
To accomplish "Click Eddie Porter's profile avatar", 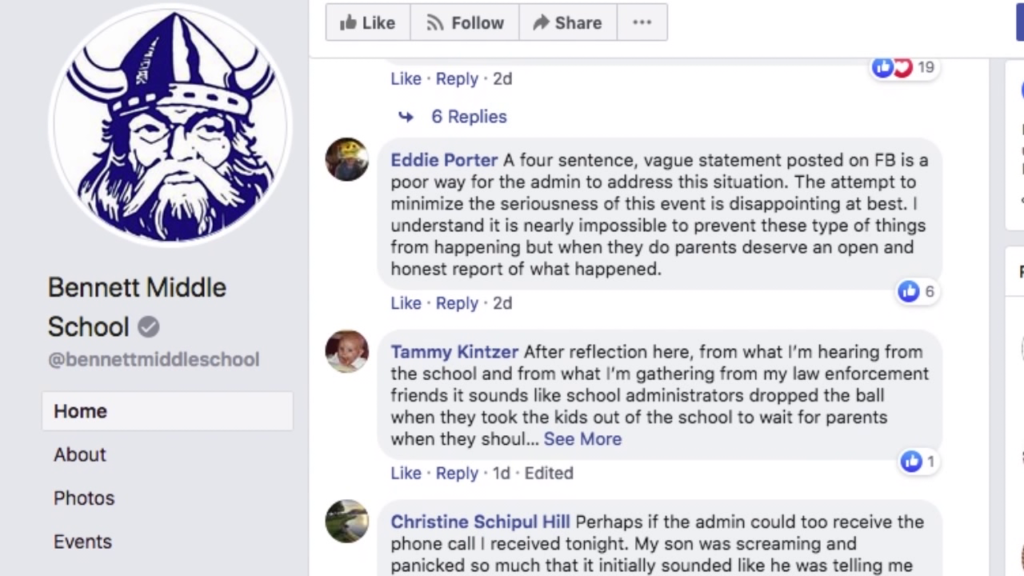I will click(347, 159).
